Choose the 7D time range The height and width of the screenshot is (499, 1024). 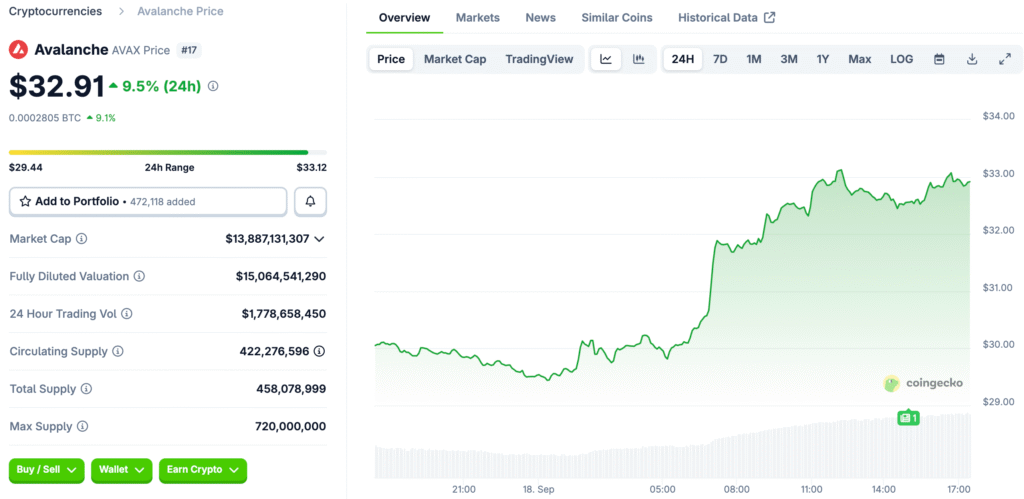click(720, 59)
